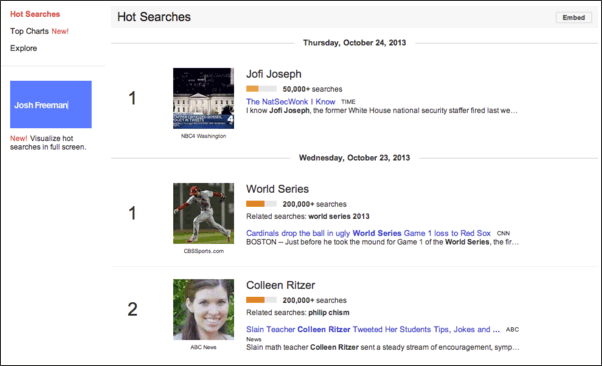Select Explore in the sidebar
Image resolution: width=603 pixels, height=366 pixels.
point(23,48)
